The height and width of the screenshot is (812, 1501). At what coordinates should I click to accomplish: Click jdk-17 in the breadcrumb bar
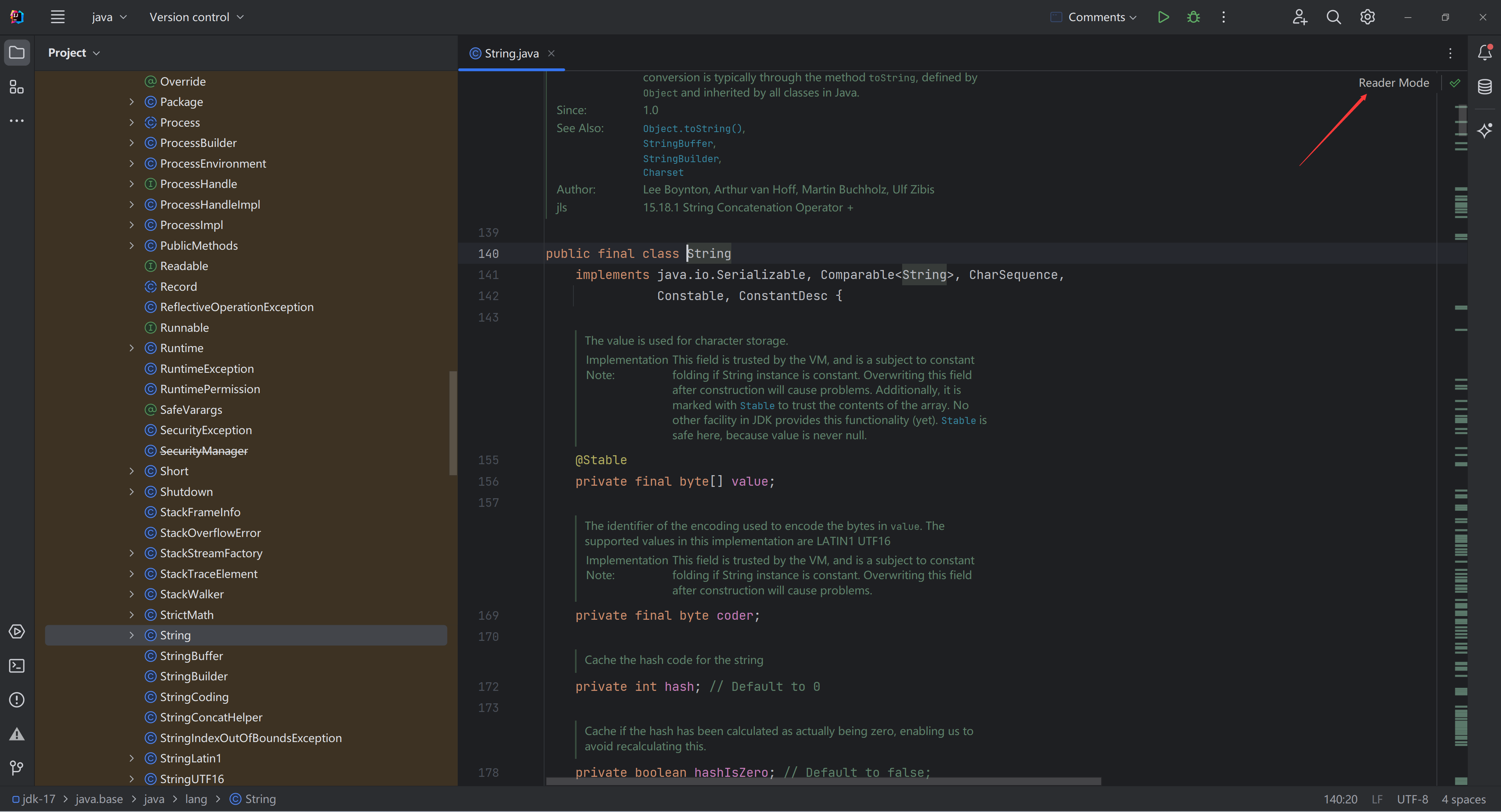(34, 799)
